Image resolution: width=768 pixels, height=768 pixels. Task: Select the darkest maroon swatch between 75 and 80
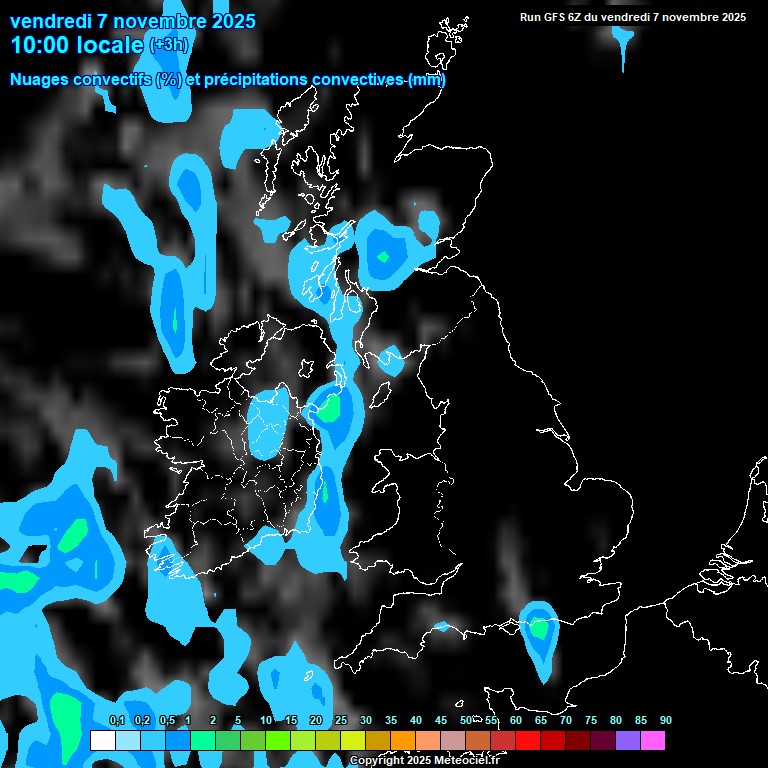pyautogui.click(x=602, y=740)
